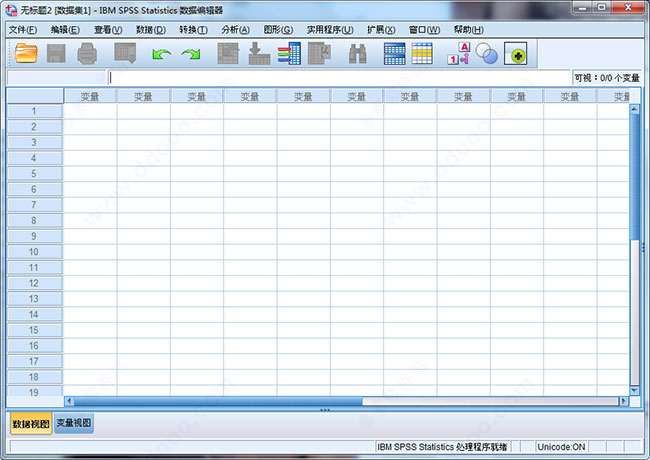Click the horizontal scrollbar thumb
The height and width of the screenshot is (460, 650).
(218, 401)
